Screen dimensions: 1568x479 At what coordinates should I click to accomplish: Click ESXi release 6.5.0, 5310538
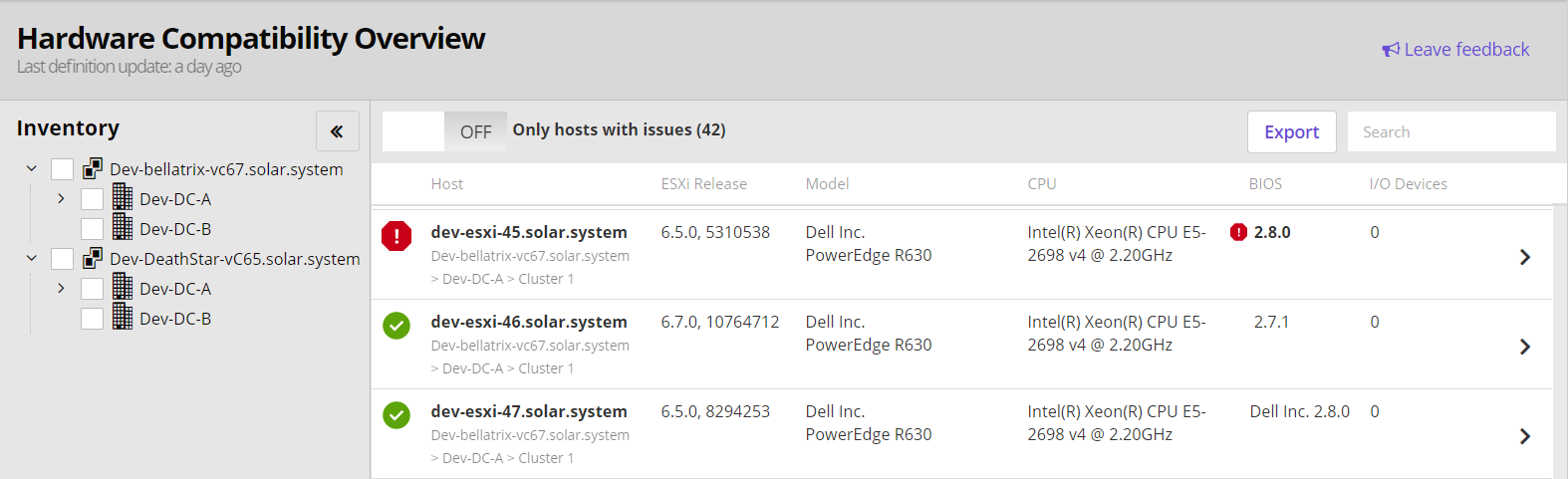pos(715,232)
